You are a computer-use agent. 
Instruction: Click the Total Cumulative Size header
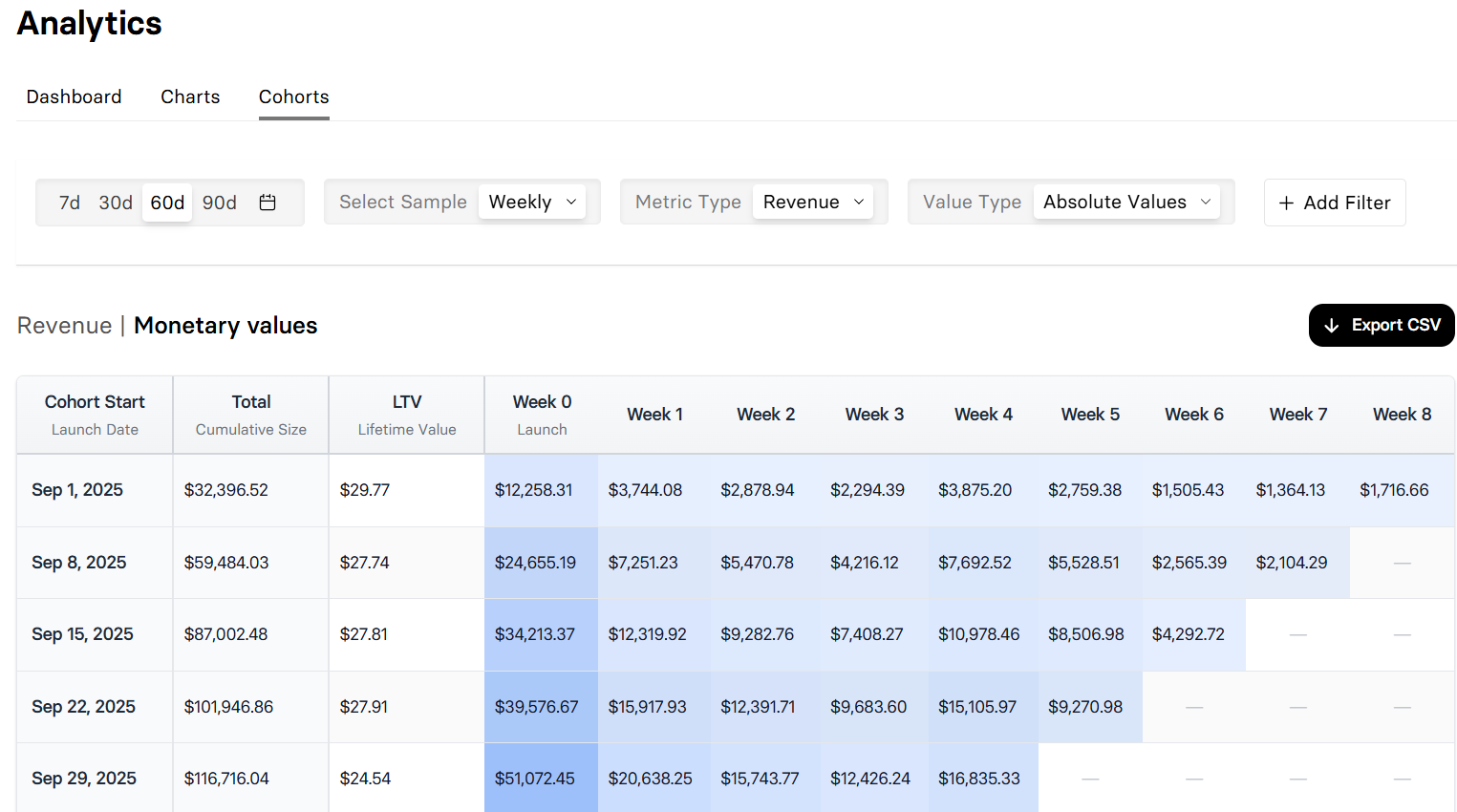pyautogui.click(x=251, y=415)
